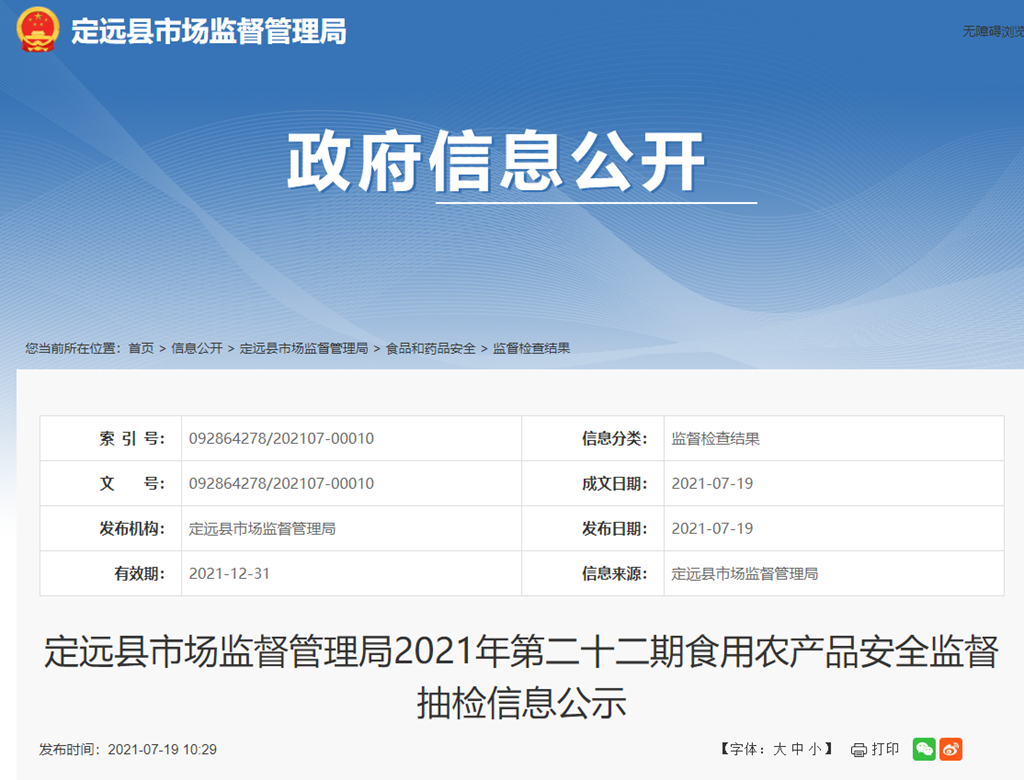The height and width of the screenshot is (780, 1024).
Task: Click the printer icon
Action: point(858,750)
